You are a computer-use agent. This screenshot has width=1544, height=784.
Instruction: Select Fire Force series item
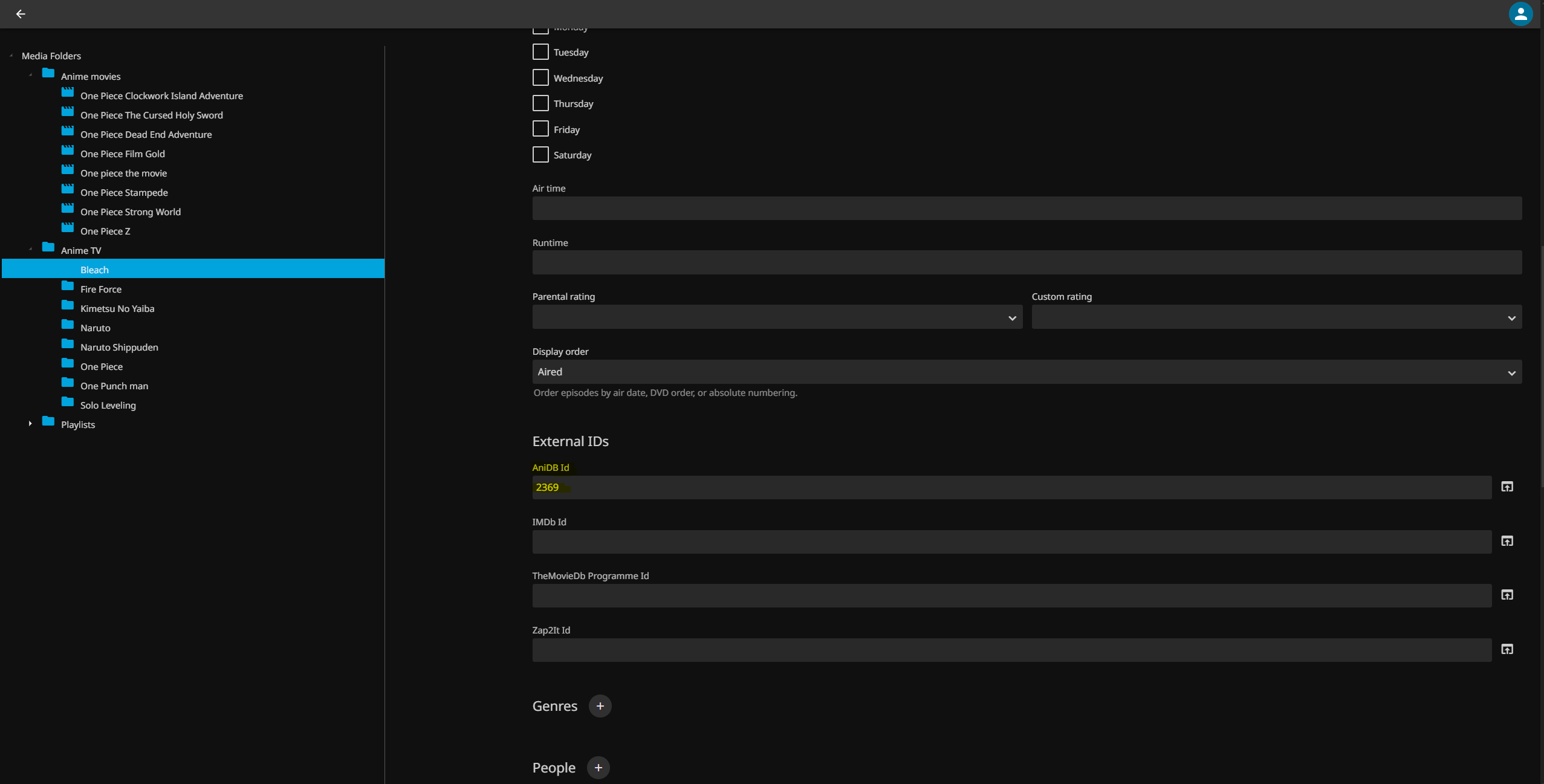click(x=100, y=289)
